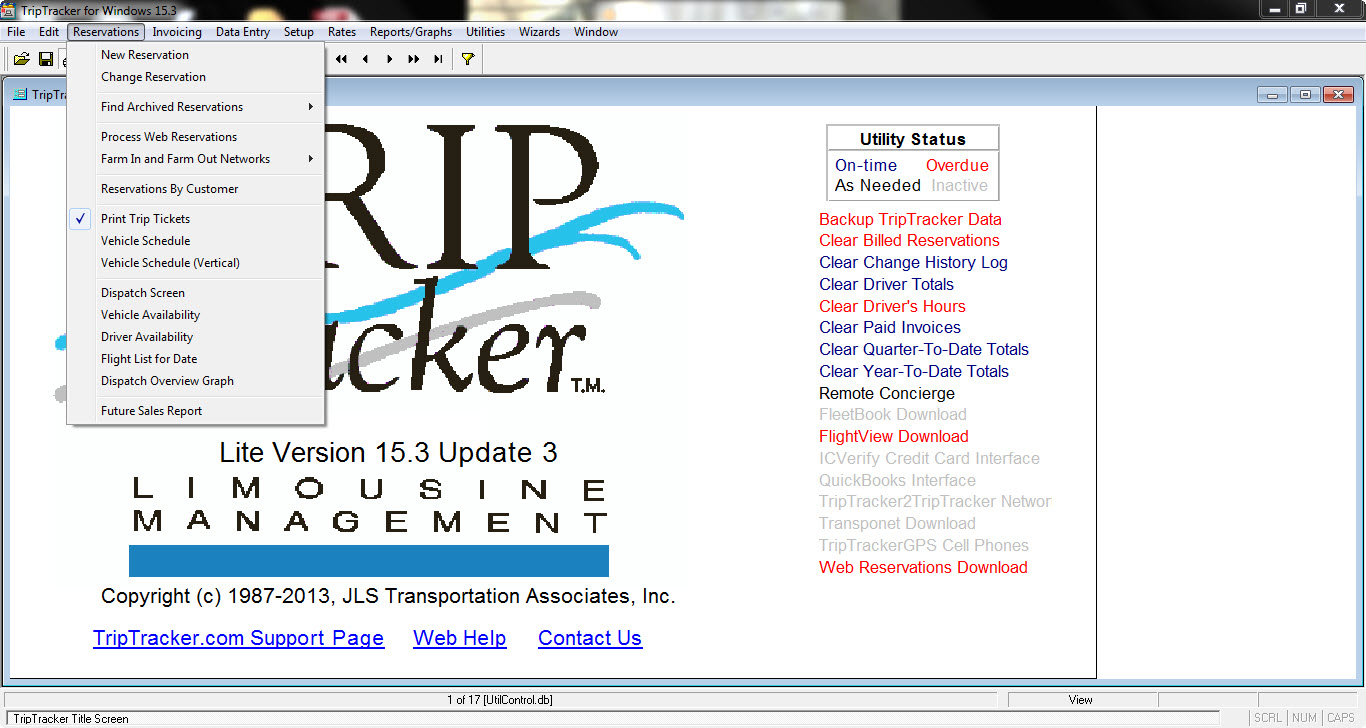Open the Data Entry menu

pyautogui.click(x=243, y=32)
